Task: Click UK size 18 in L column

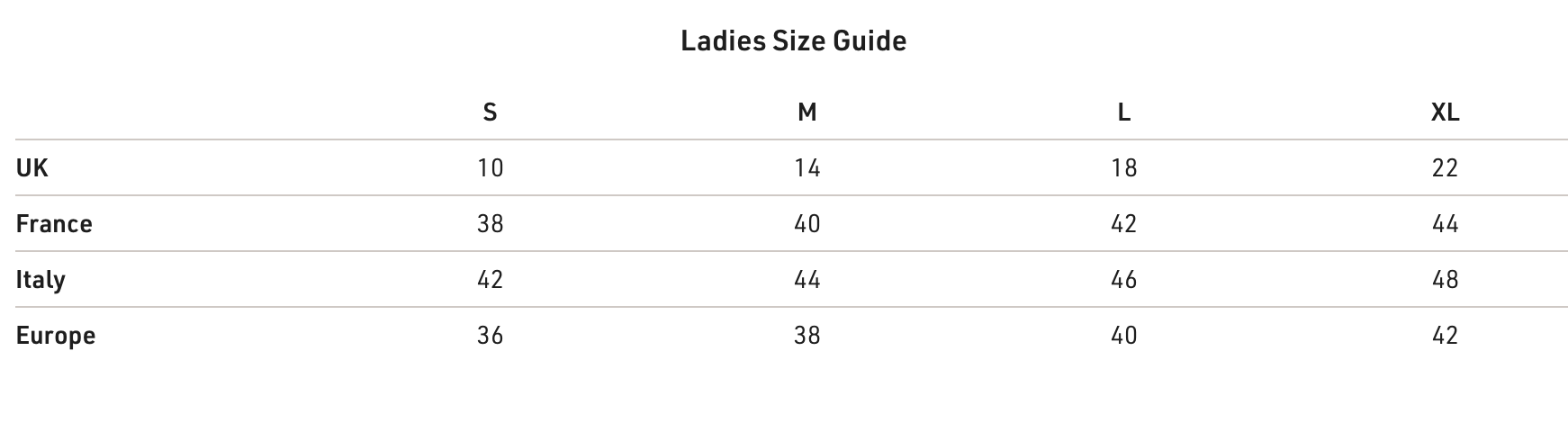Action: (1123, 167)
